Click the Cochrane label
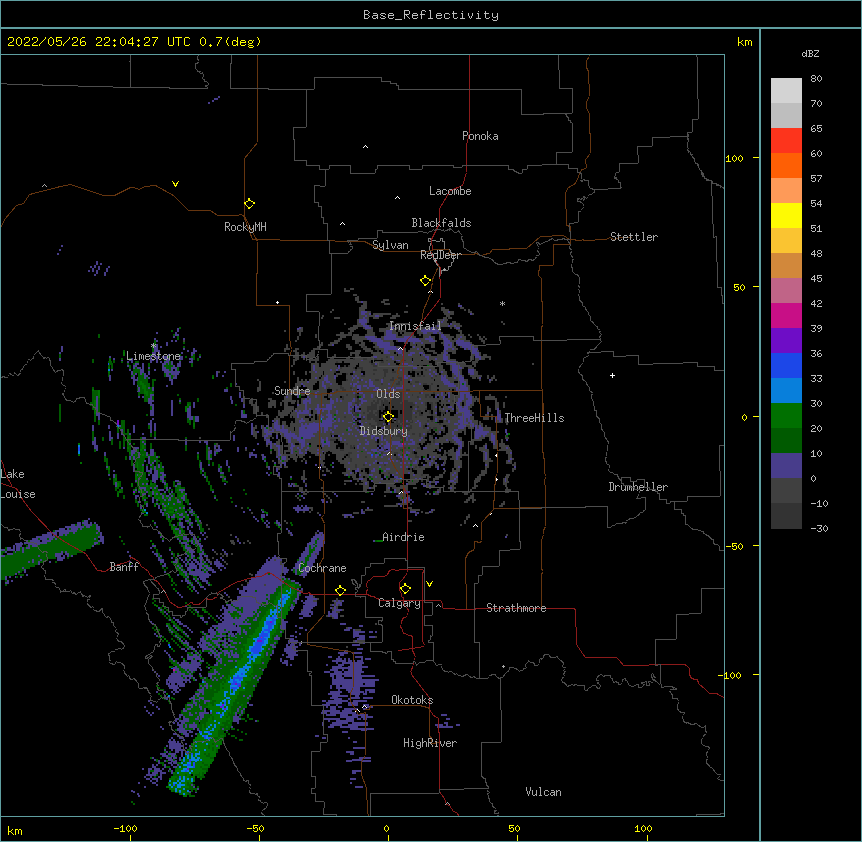 322,568
